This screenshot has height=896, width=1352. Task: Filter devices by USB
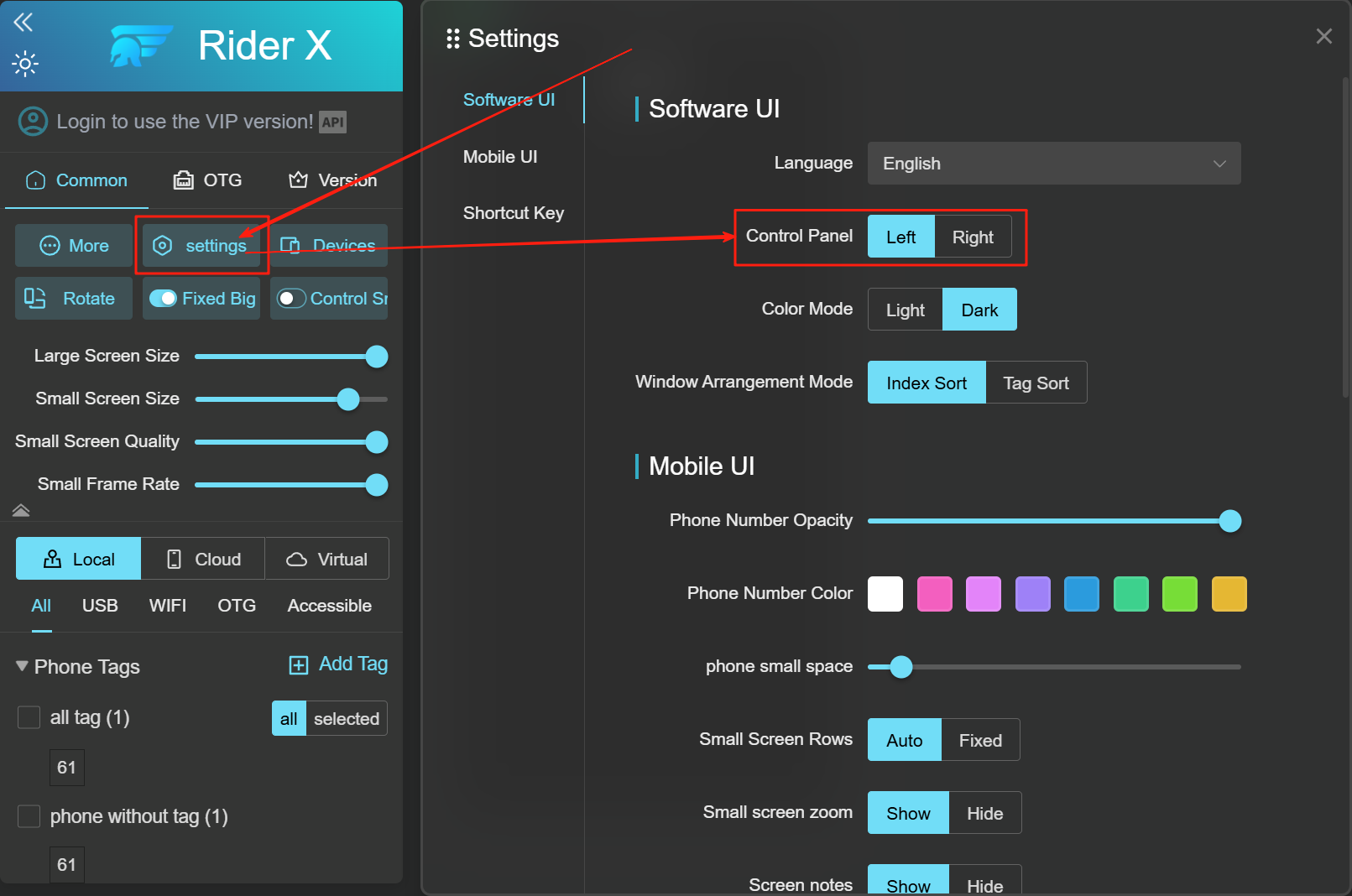tap(100, 606)
